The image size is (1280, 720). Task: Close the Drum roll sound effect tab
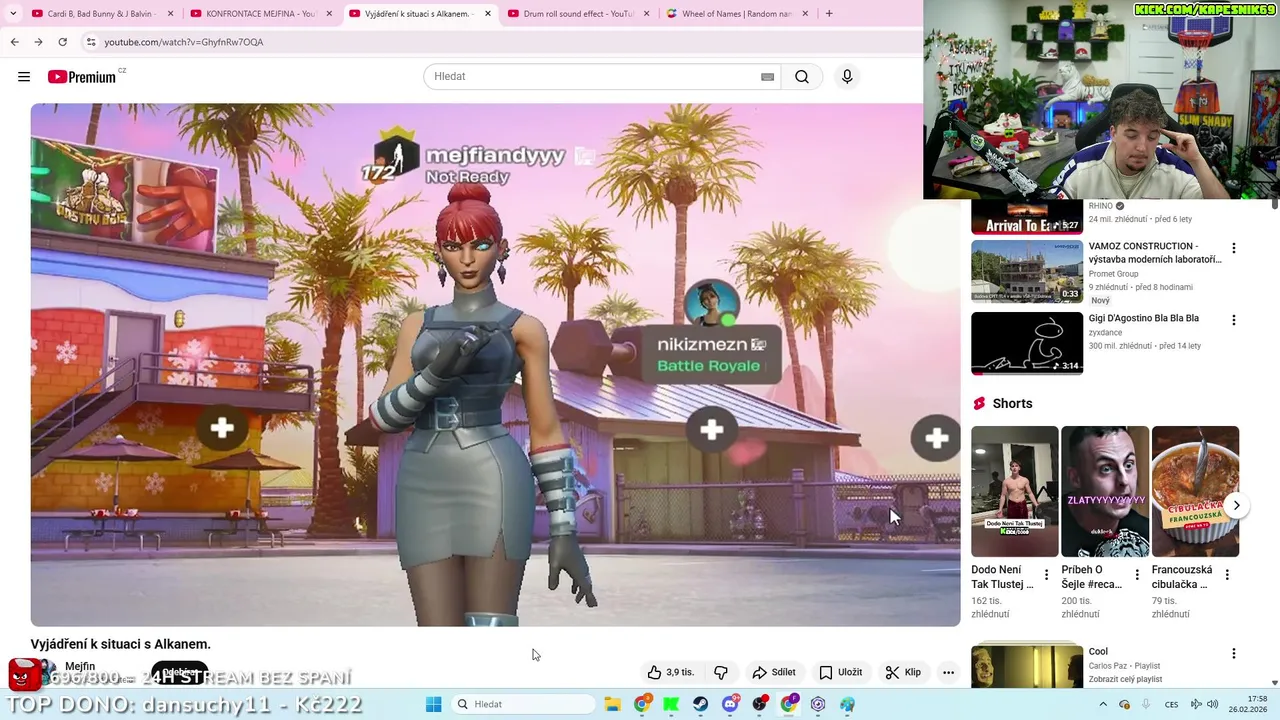[646, 14]
